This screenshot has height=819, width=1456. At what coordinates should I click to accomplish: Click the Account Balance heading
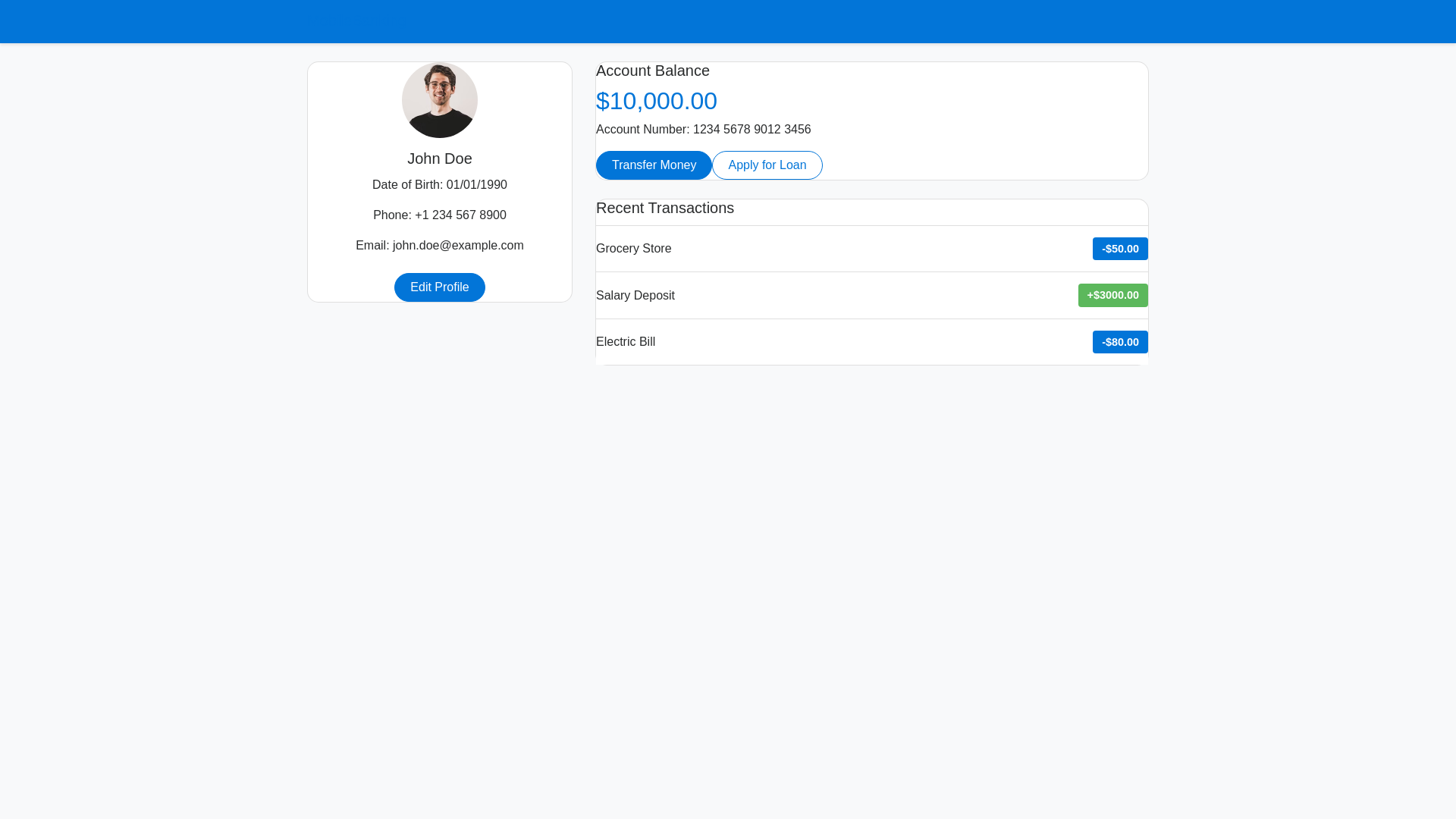coord(652,71)
